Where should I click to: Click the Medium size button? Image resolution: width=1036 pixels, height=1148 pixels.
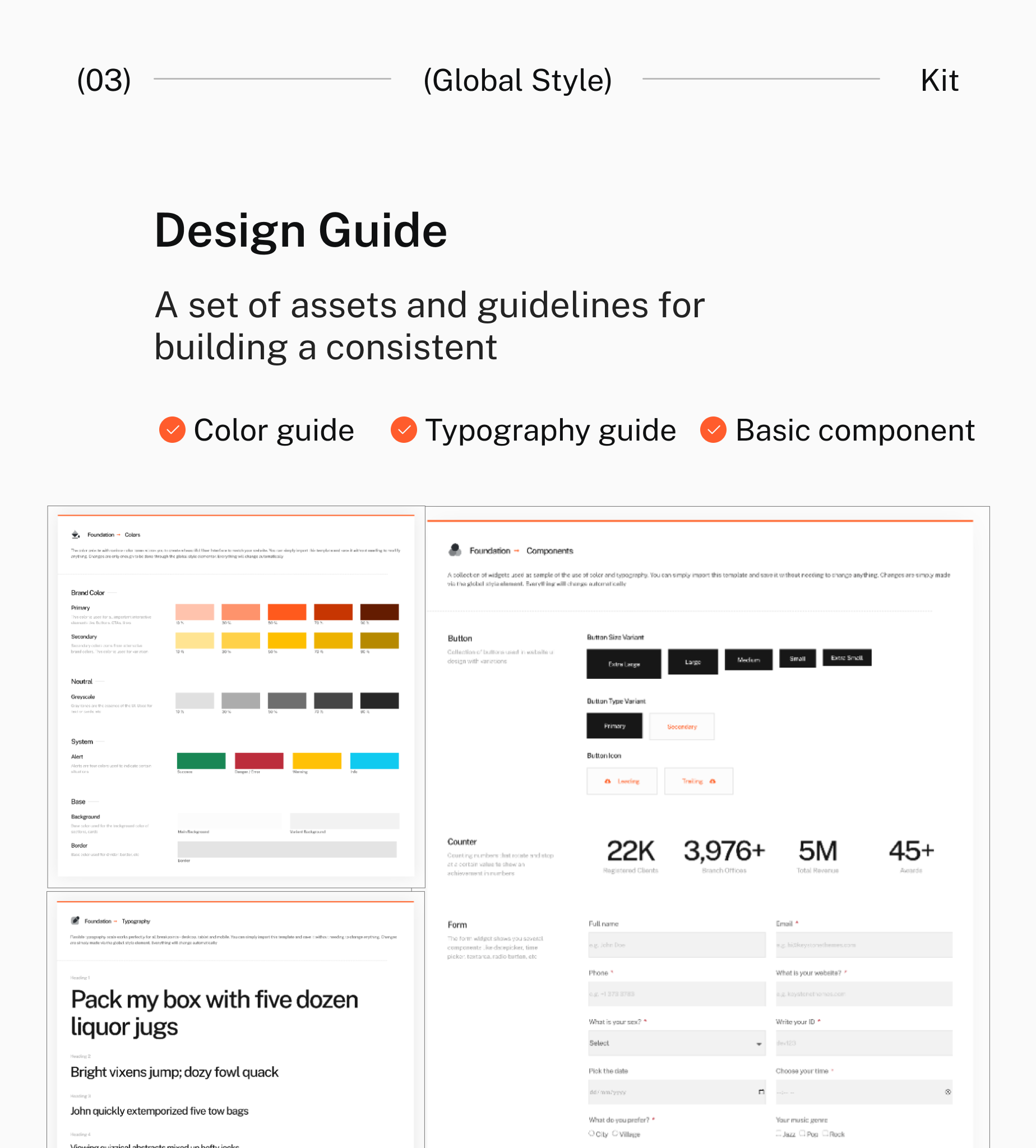pos(748,660)
